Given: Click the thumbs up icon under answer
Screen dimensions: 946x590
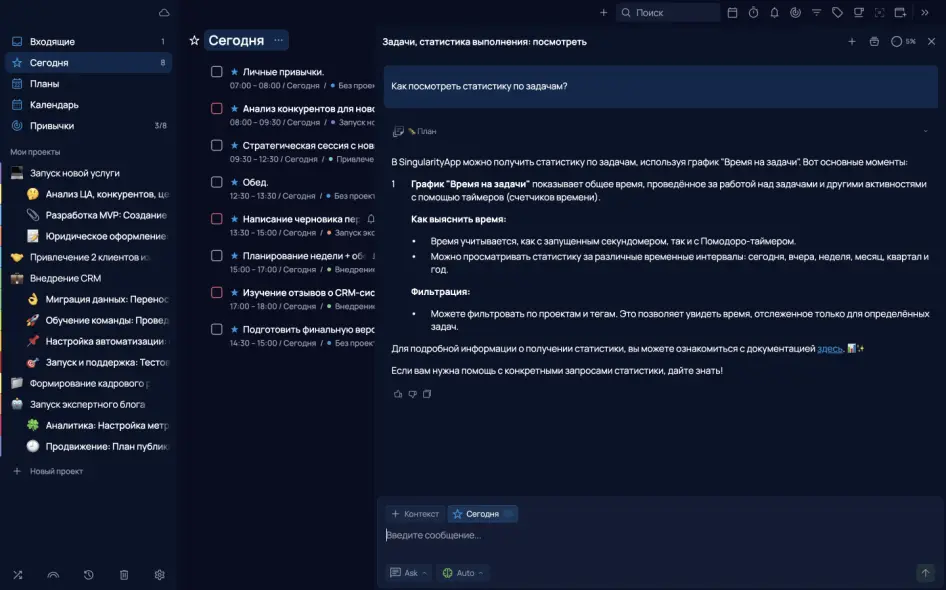Looking at the screenshot, I should [x=398, y=394].
